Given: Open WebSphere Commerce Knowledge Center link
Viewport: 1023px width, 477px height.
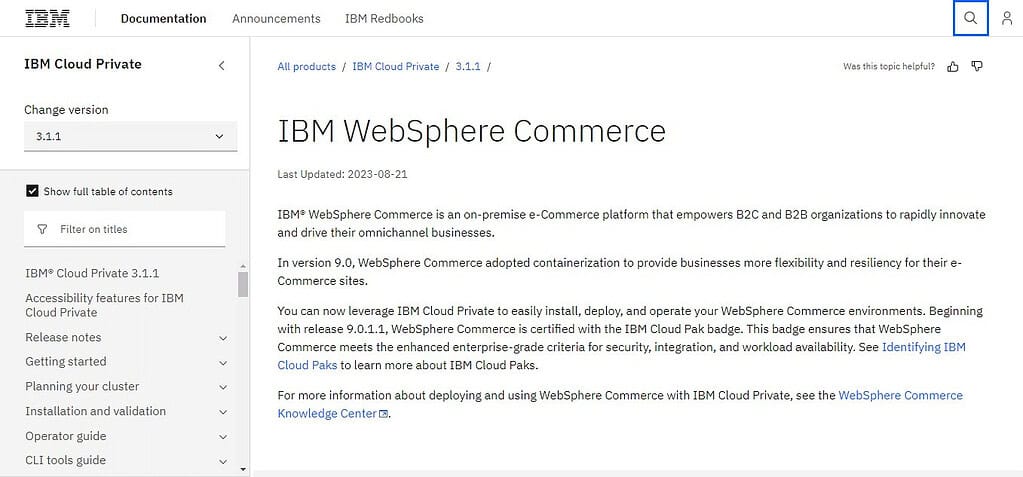Looking at the screenshot, I should 900,395.
